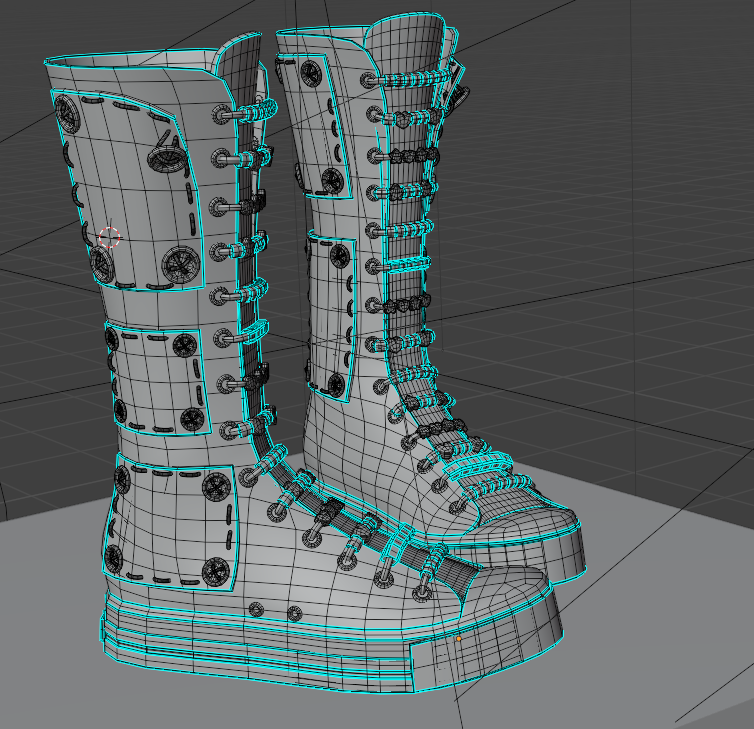The image size is (754, 729).
Task: Select the rear boot's tongue at the top
Action: tap(406, 46)
